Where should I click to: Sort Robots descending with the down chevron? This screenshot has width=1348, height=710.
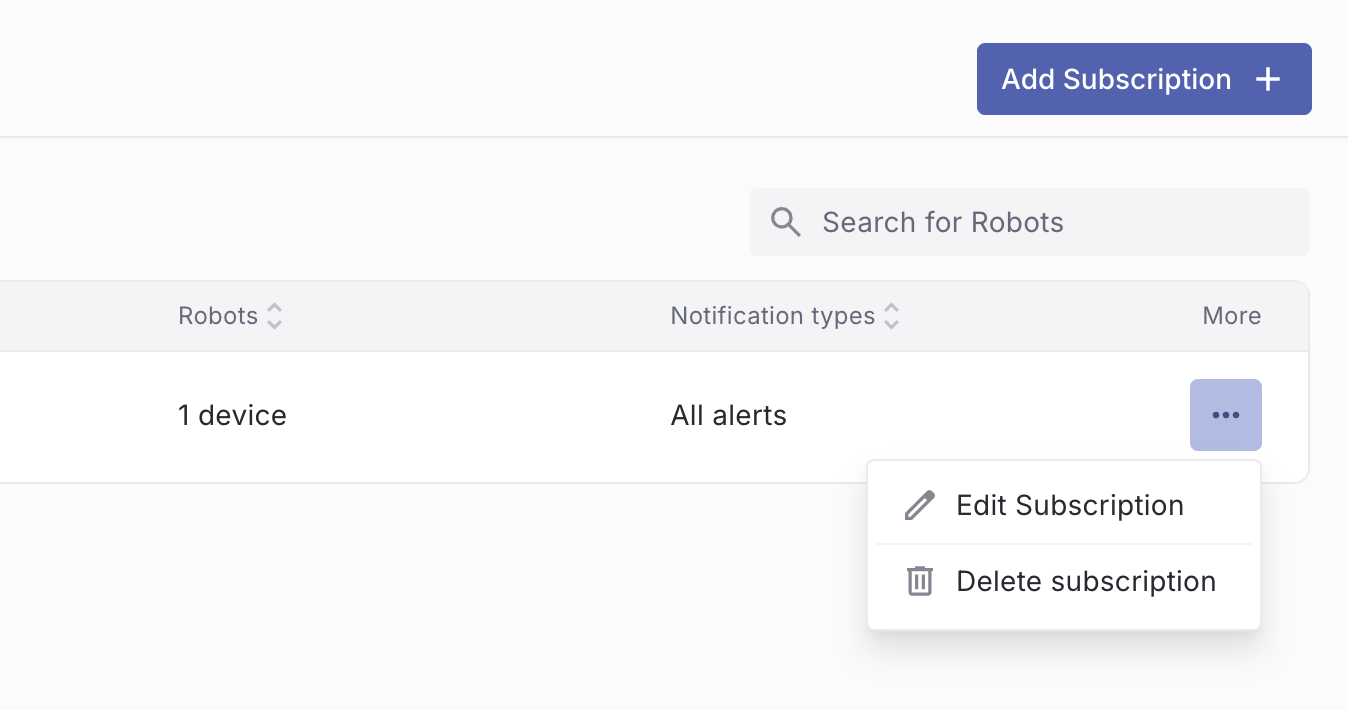(x=274, y=324)
